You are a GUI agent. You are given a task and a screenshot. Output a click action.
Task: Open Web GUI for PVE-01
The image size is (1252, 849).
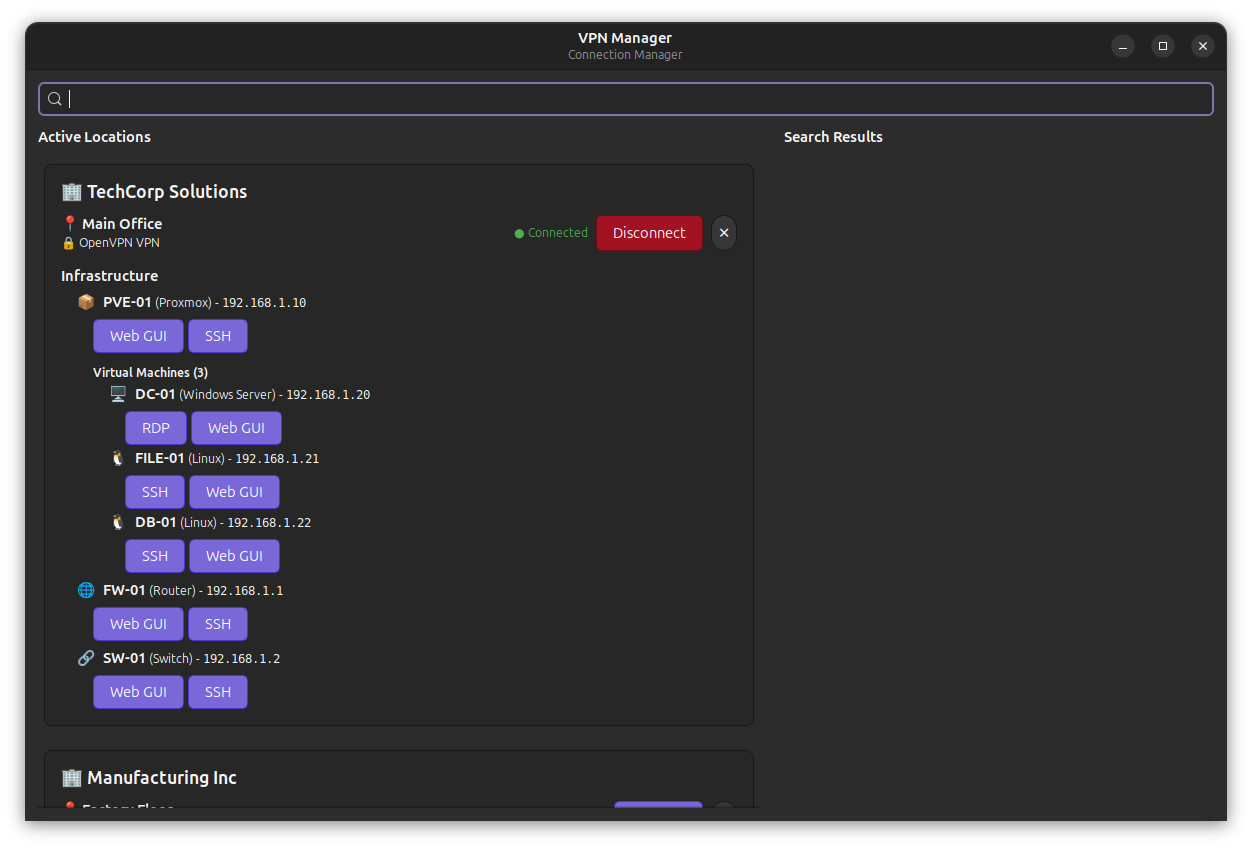click(x=138, y=336)
